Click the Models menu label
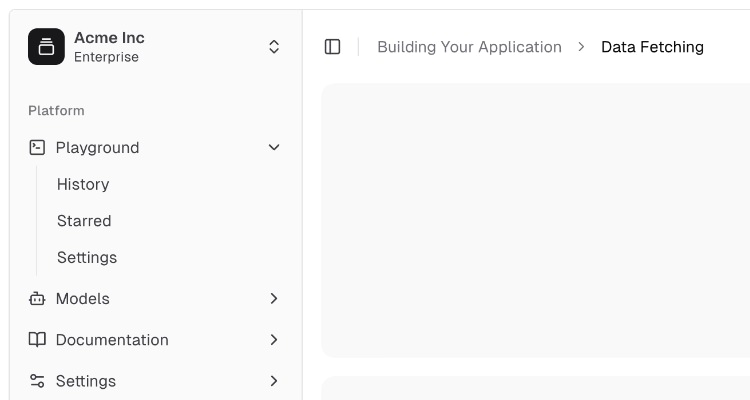Image resolution: width=750 pixels, height=400 pixels. pyautogui.click(x=83, y=298)
